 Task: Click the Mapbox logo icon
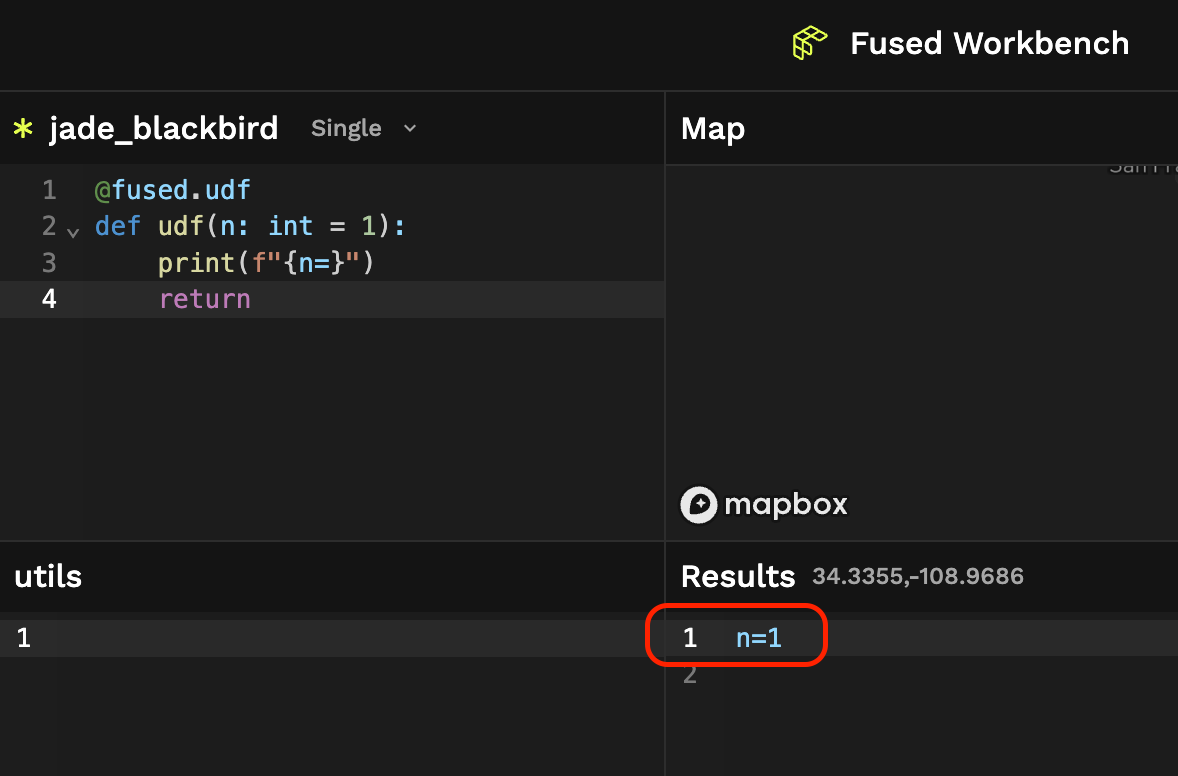pos(699,505)
